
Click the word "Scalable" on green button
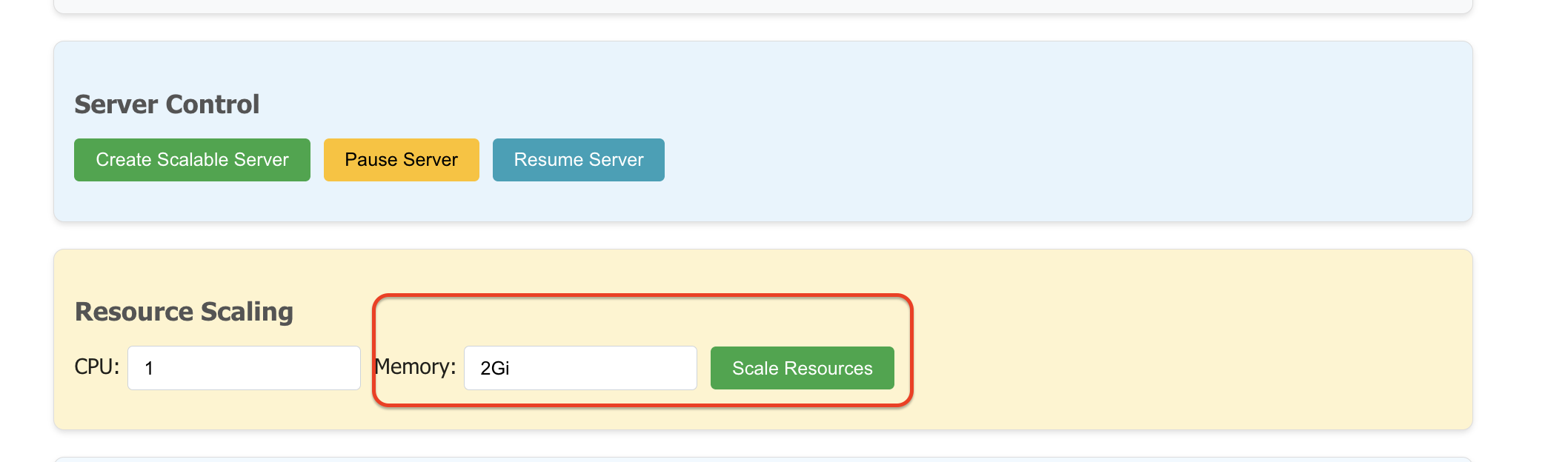coord(193,160)
